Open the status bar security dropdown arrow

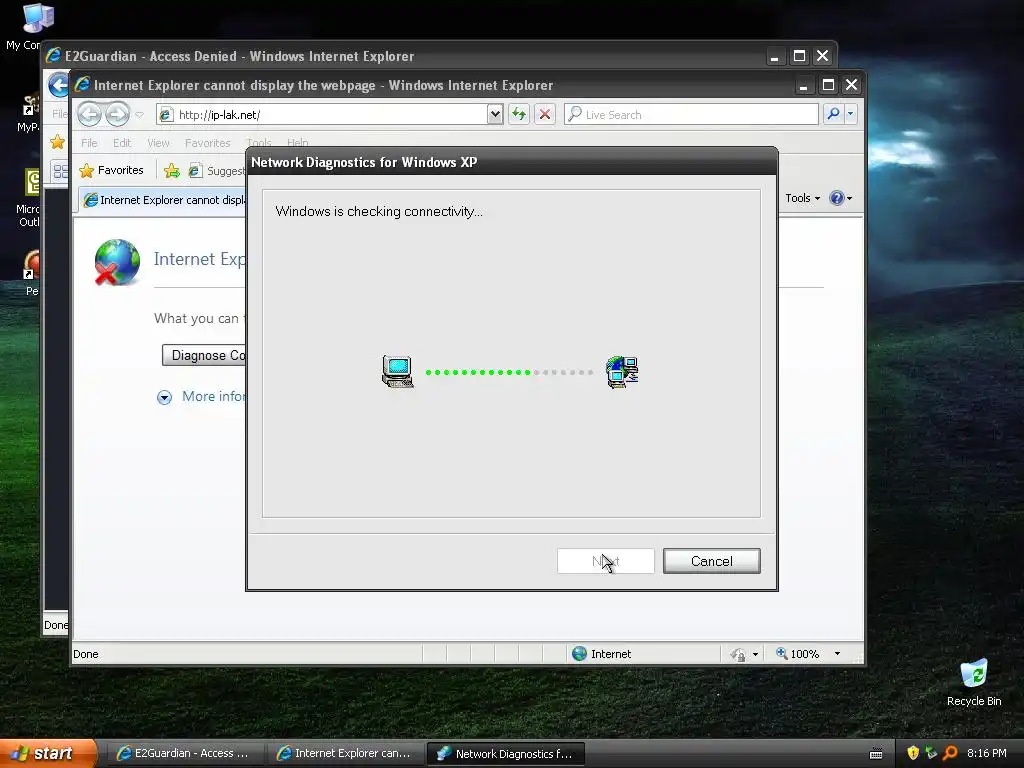[x=756, y=654]
